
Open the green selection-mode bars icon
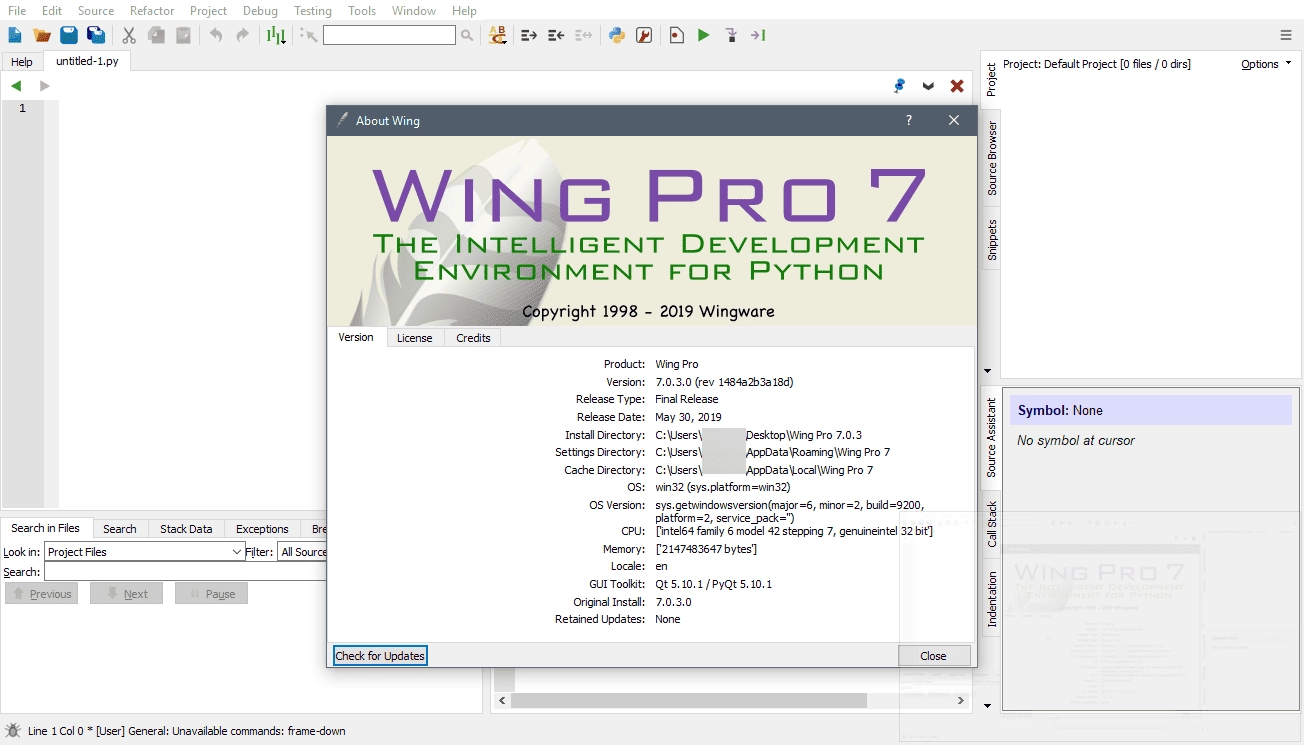click(x=276, y=35)
